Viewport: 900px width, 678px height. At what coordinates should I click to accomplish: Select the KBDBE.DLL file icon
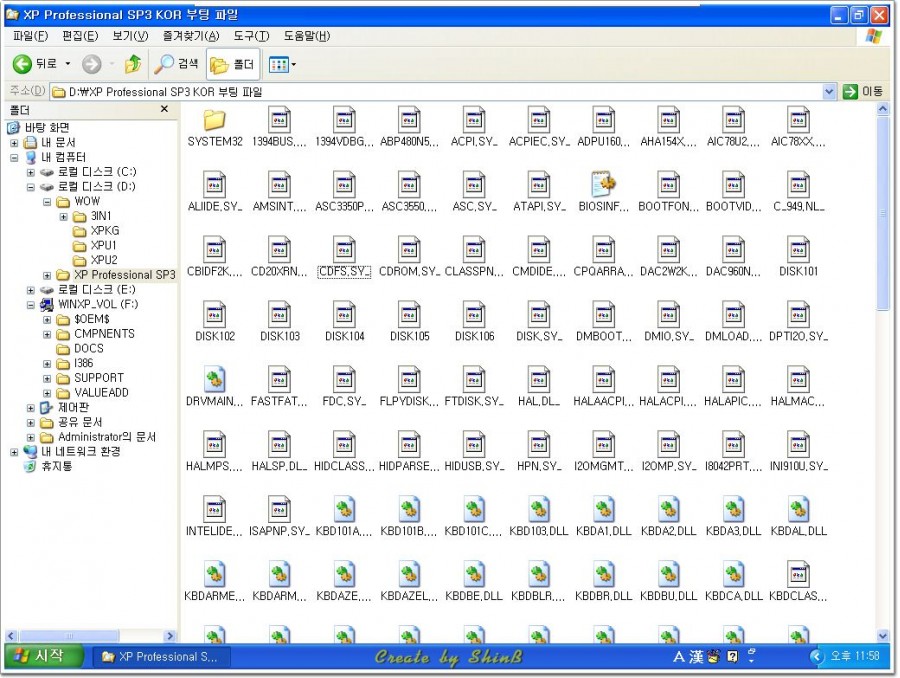474,574
